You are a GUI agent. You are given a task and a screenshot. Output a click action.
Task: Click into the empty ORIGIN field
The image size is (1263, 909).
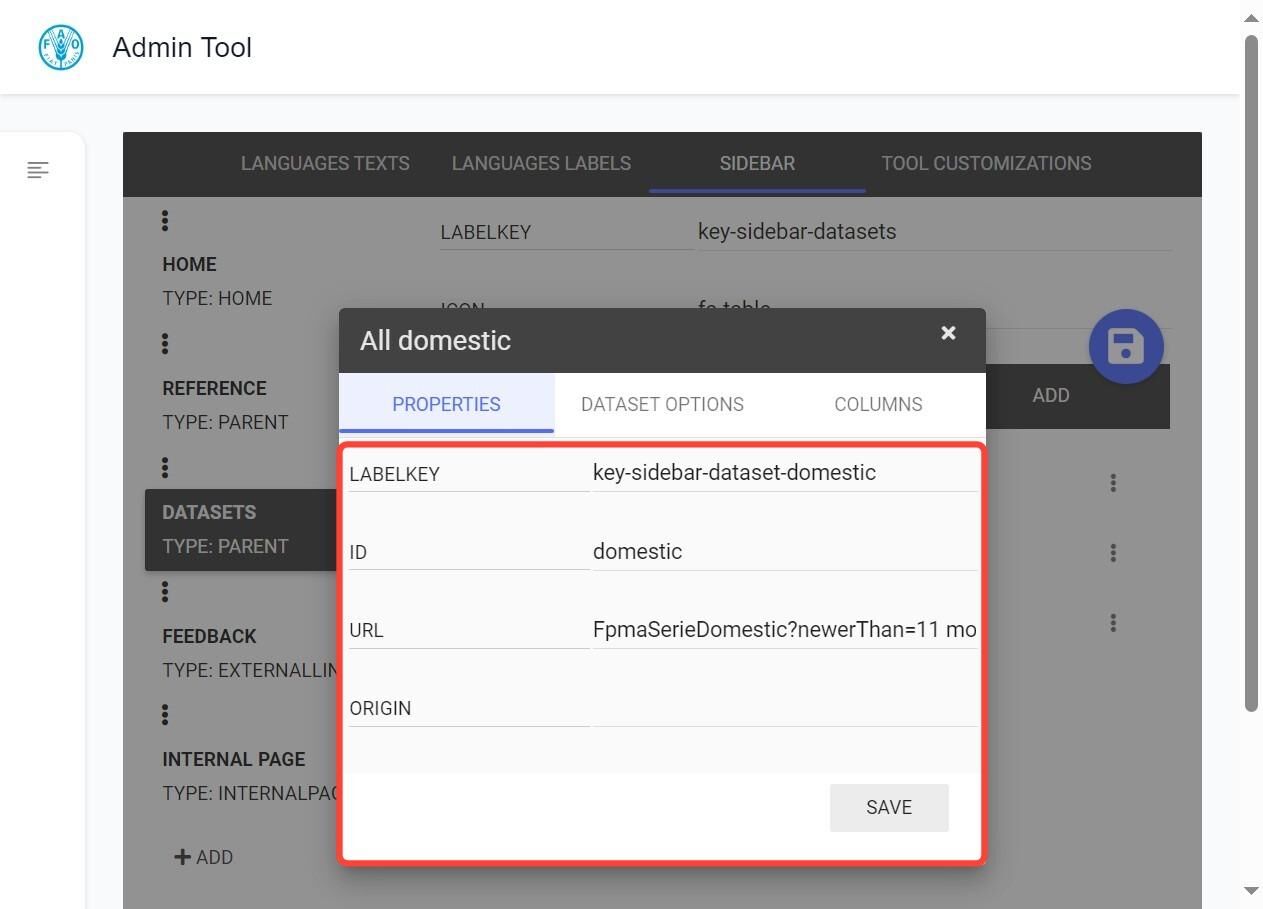pos(785,708)
